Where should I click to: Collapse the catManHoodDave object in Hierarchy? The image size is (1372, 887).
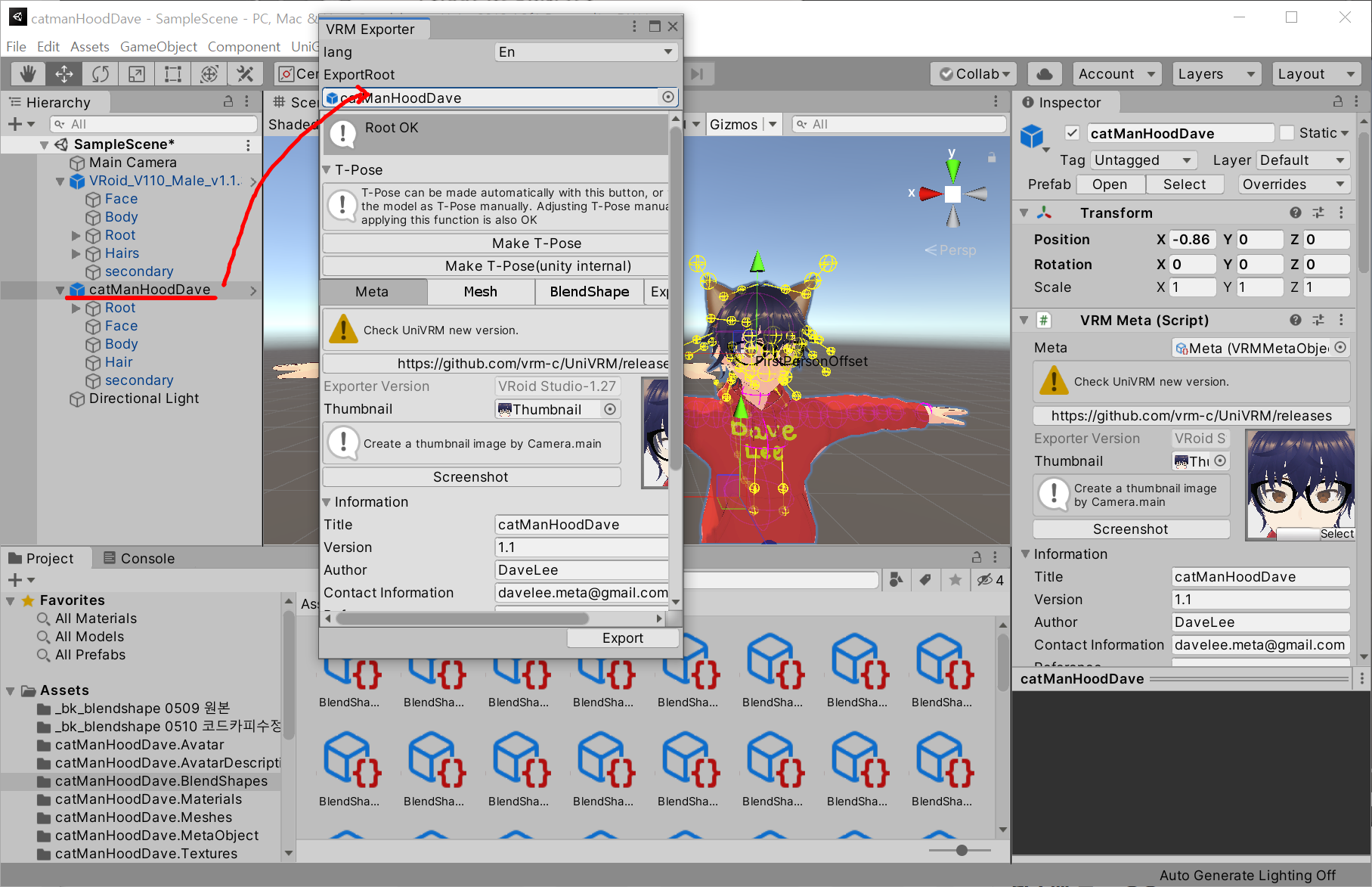click(x=60, y=290)
